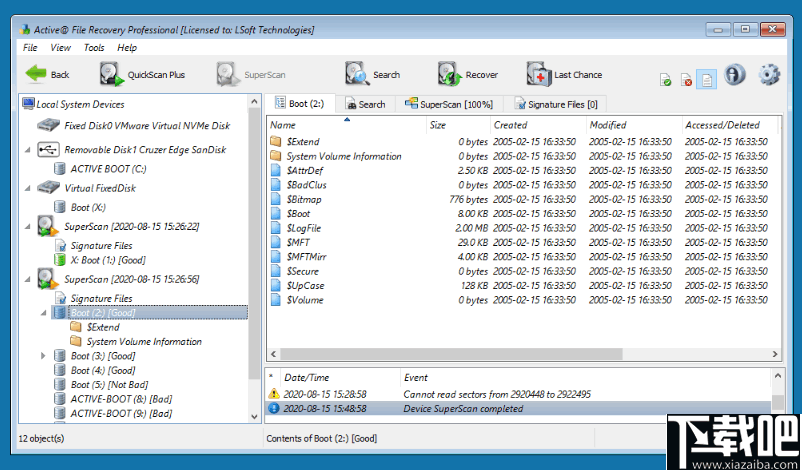Image resolution: width=802 pixels, height=470 pixels.
Task: Collapse SuperScan 15:26:56 tree node
Action: click(28, 280)
